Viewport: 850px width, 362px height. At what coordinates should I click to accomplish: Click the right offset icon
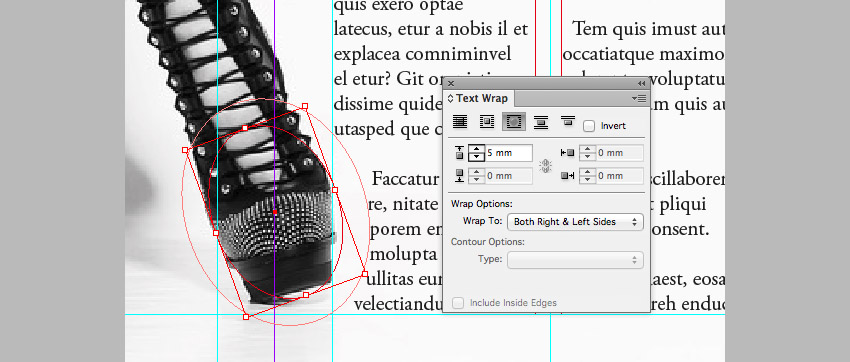pos(567,176)
